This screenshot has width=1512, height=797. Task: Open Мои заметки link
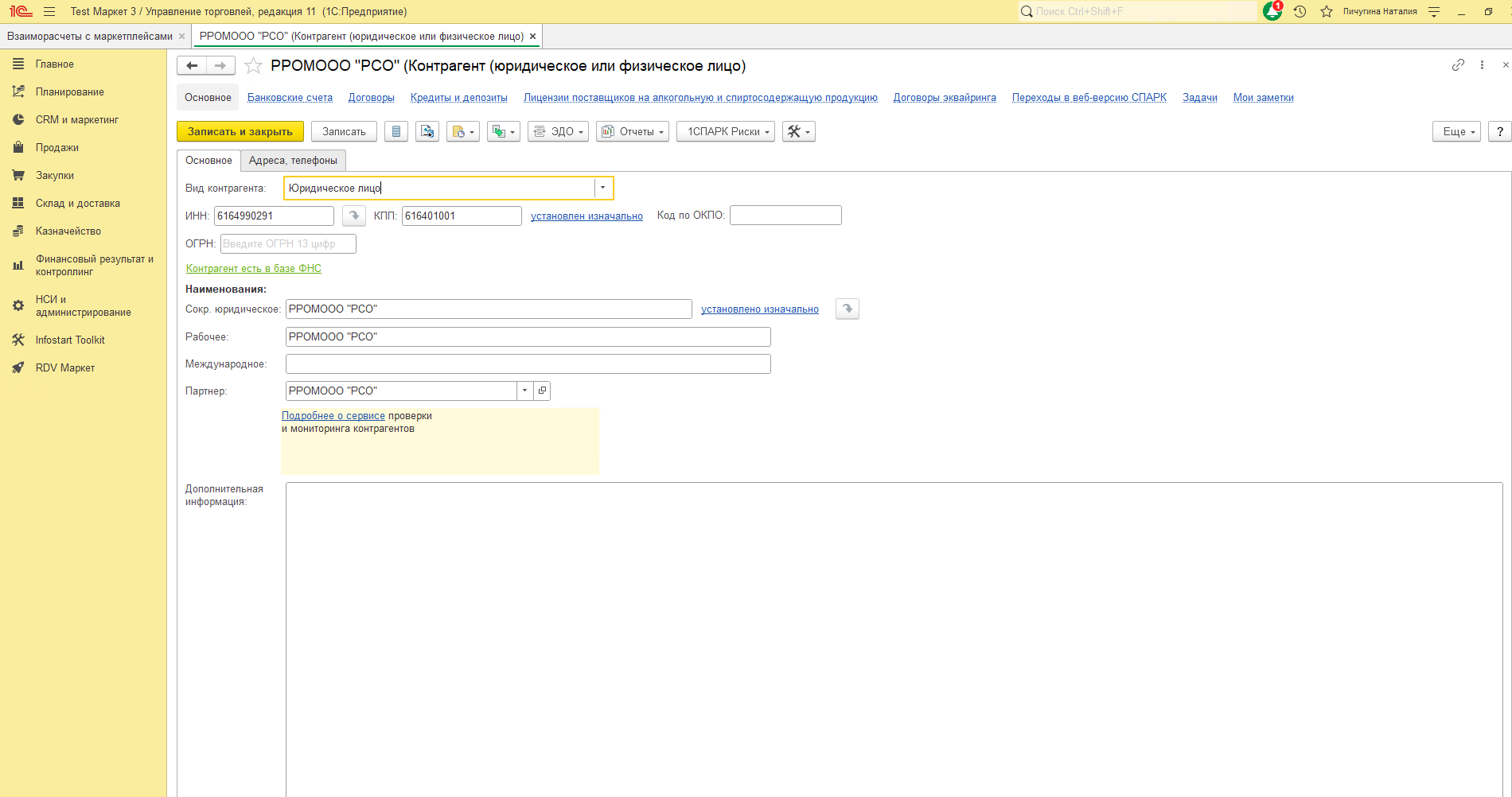click(1264, 98)
